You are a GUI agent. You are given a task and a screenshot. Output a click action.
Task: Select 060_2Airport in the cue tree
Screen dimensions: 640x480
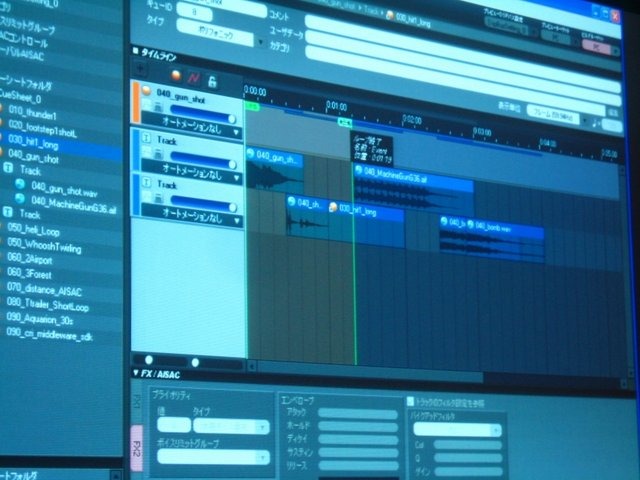tap(30, 259)
